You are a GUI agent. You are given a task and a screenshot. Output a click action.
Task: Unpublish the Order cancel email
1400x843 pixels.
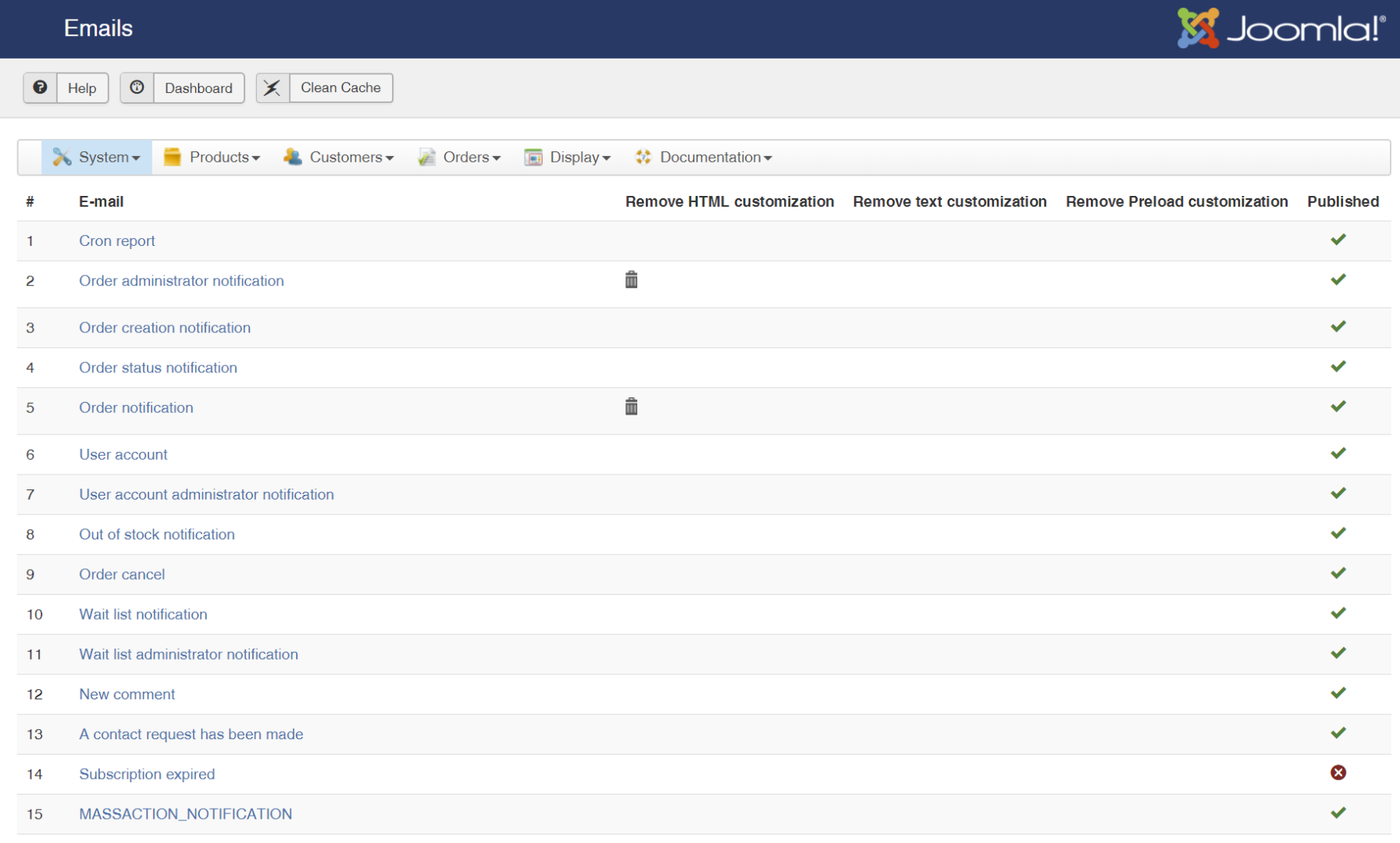pyautogui.click(x=1338, y=573)
